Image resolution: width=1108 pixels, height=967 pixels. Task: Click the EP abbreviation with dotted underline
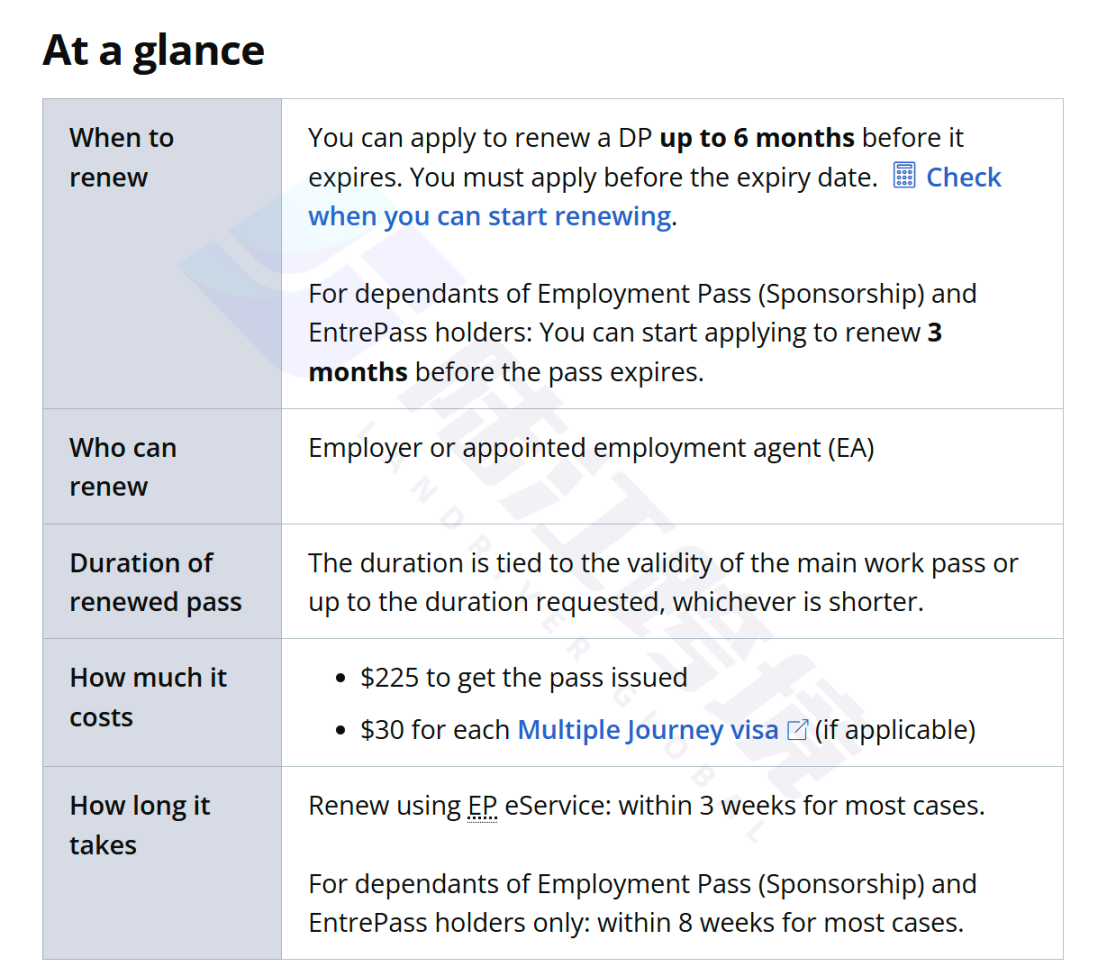point(483,807)
